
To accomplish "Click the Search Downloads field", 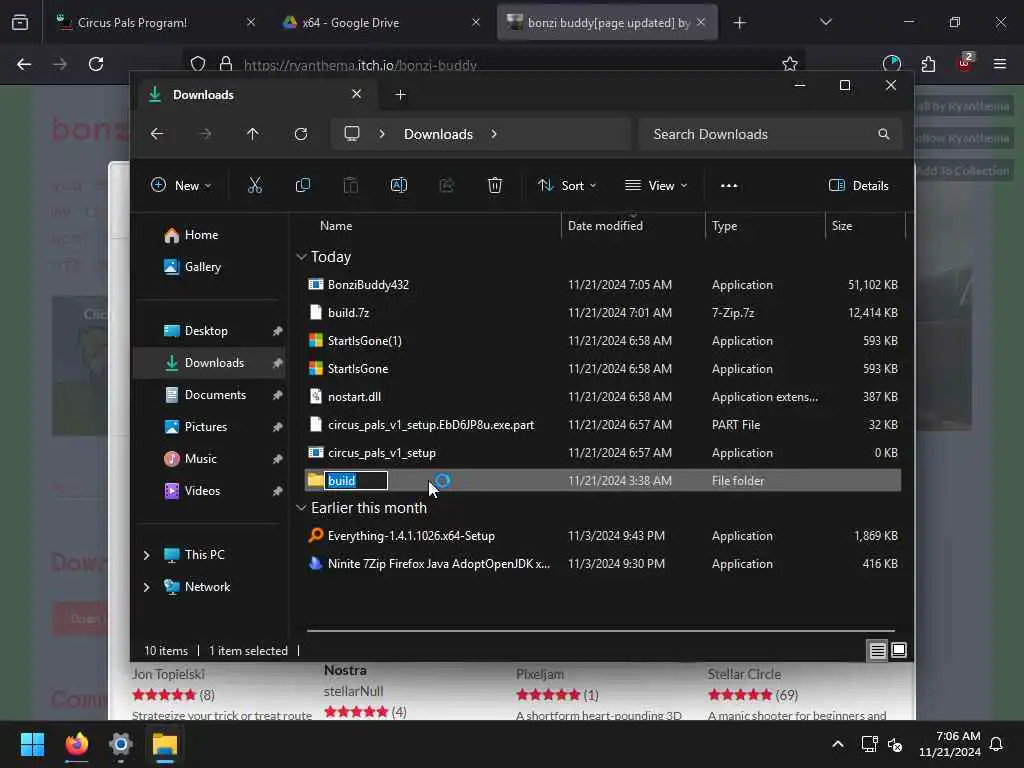I will [771, 134].
